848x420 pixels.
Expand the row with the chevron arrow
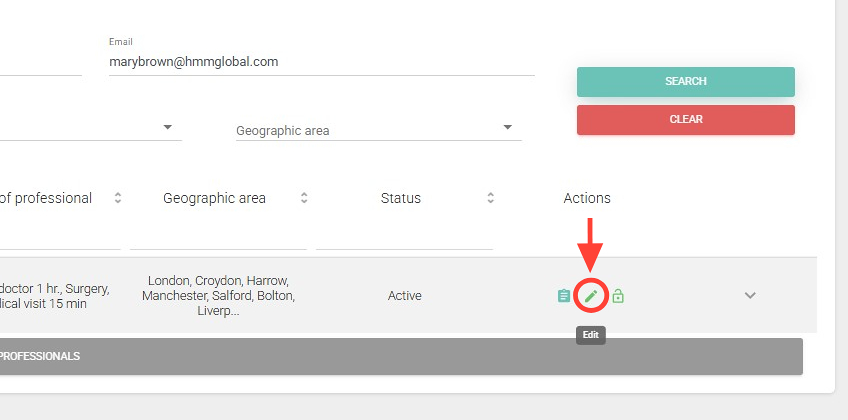click(x=751, y=295)
